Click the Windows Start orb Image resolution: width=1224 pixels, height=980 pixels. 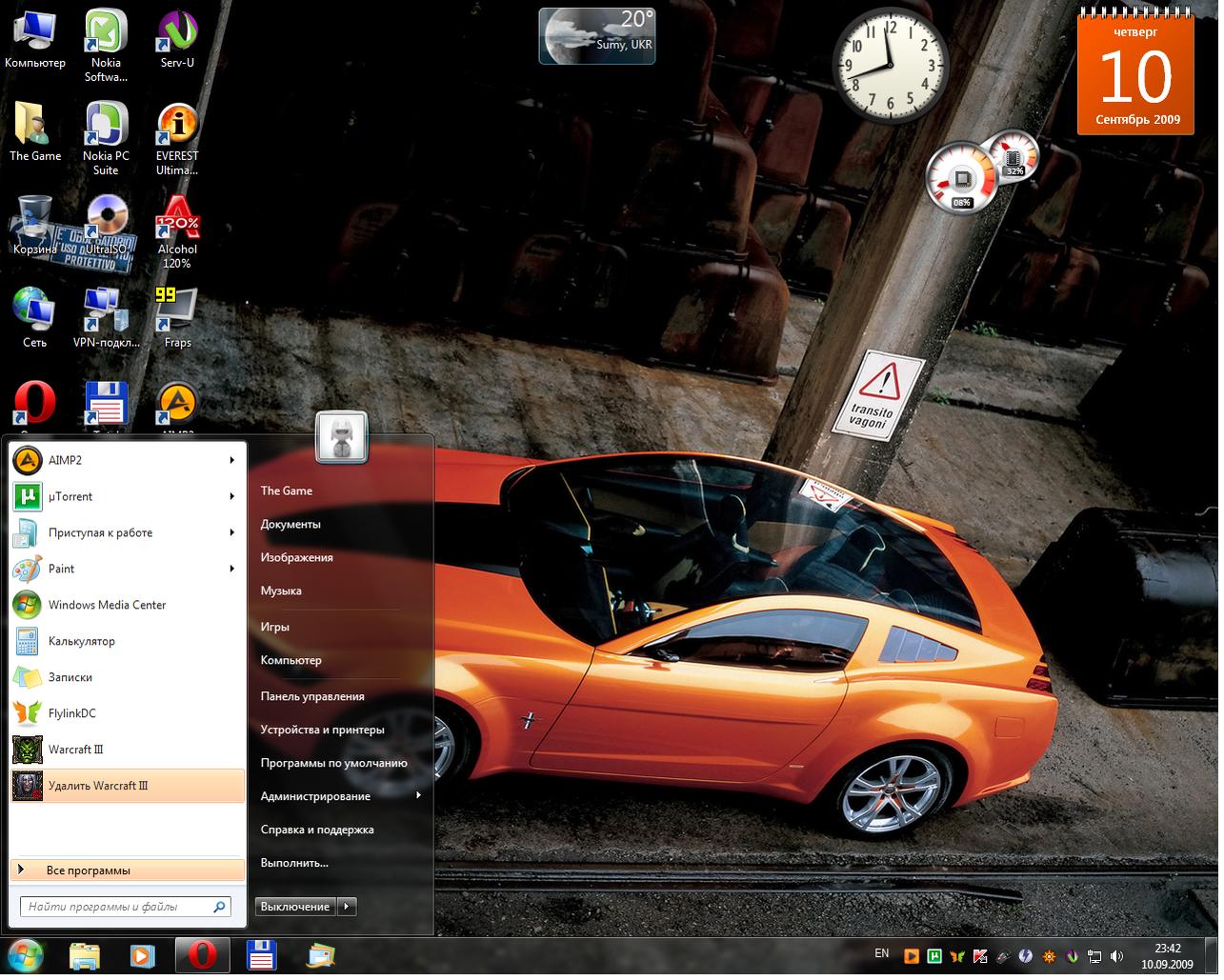(27, 955)
